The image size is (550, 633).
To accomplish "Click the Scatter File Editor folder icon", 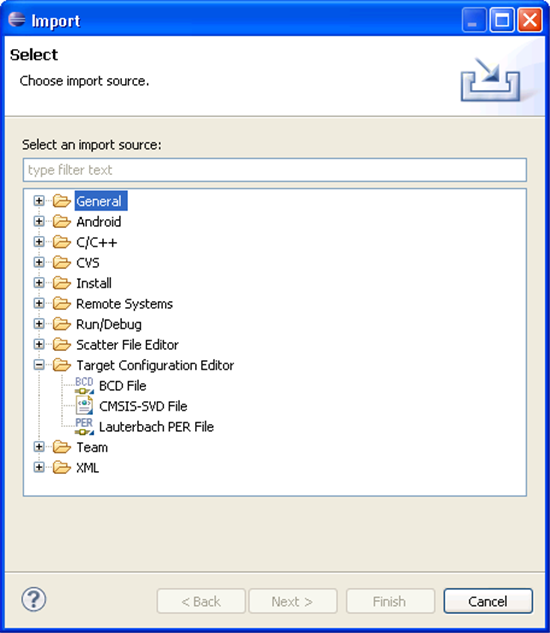I will (62, 344).
